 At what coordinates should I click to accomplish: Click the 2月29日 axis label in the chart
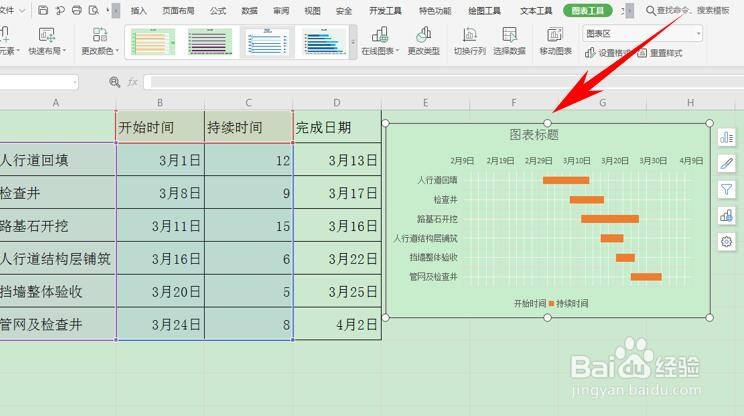click(539, 161)
